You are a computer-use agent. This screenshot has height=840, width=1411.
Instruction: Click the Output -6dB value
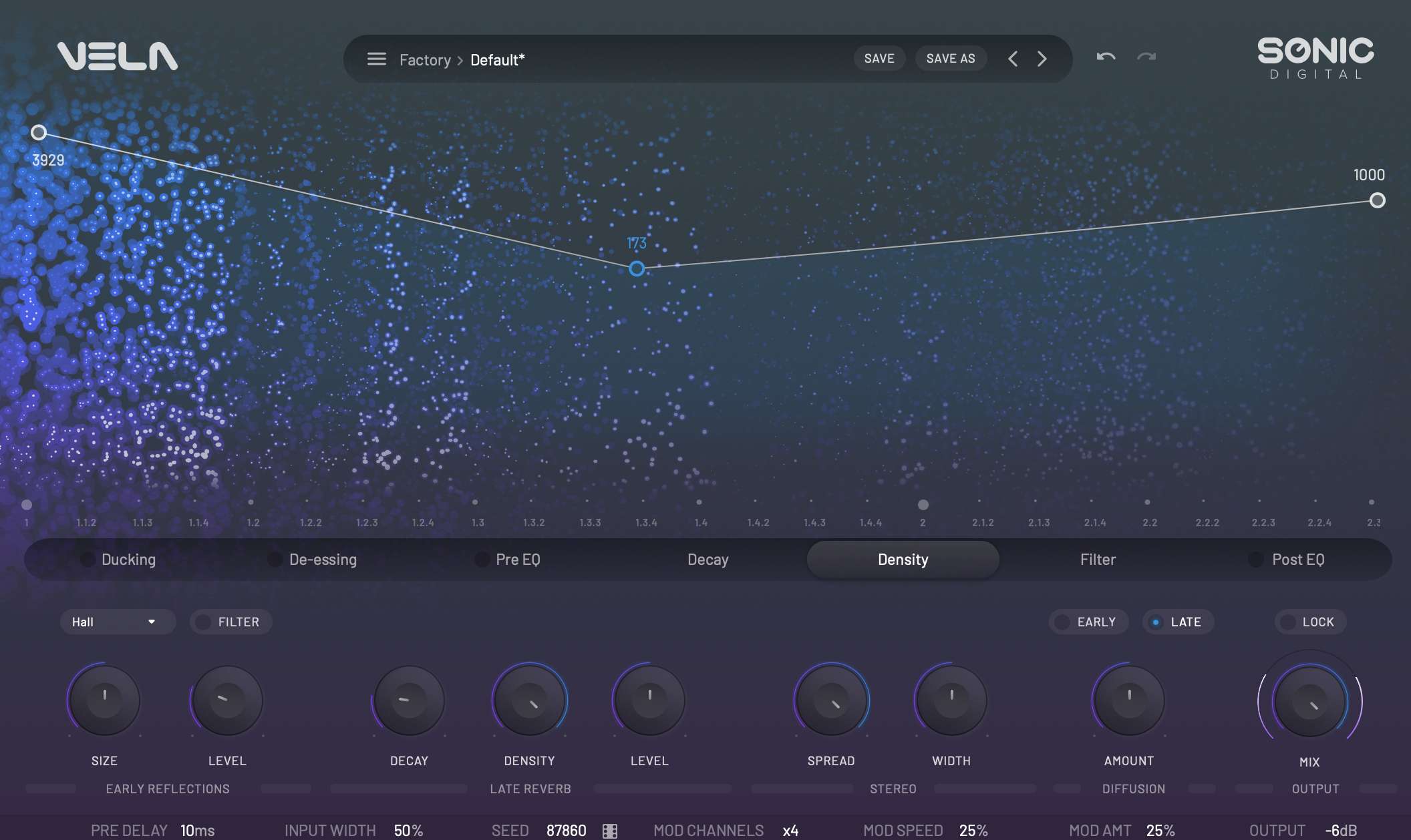[x=1341, y=831]
